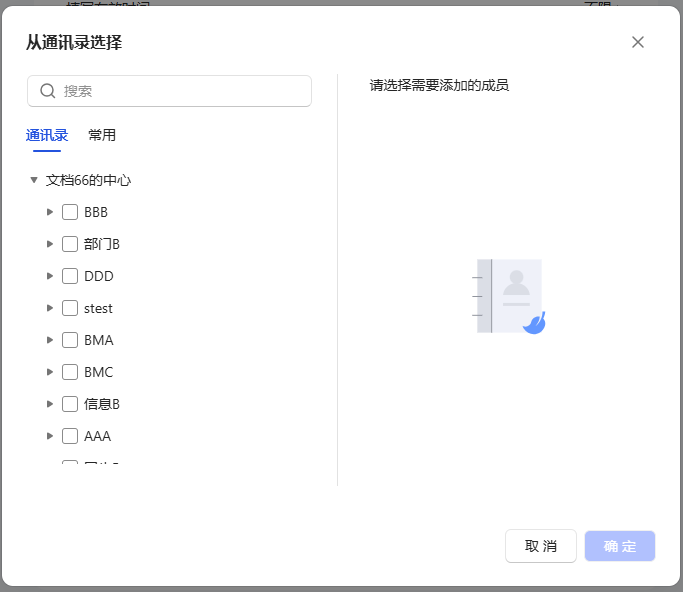The image size is (683, 592).
Task: Close the contact selection dialog
Action: 638,42
